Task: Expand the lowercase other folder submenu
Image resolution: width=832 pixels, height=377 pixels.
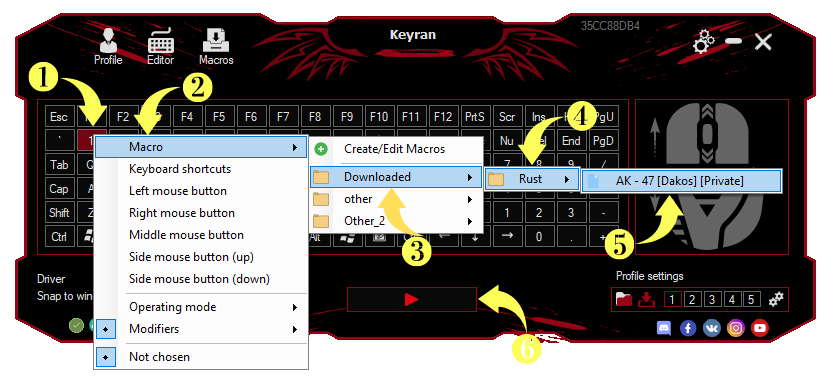Action: [396, 199]
